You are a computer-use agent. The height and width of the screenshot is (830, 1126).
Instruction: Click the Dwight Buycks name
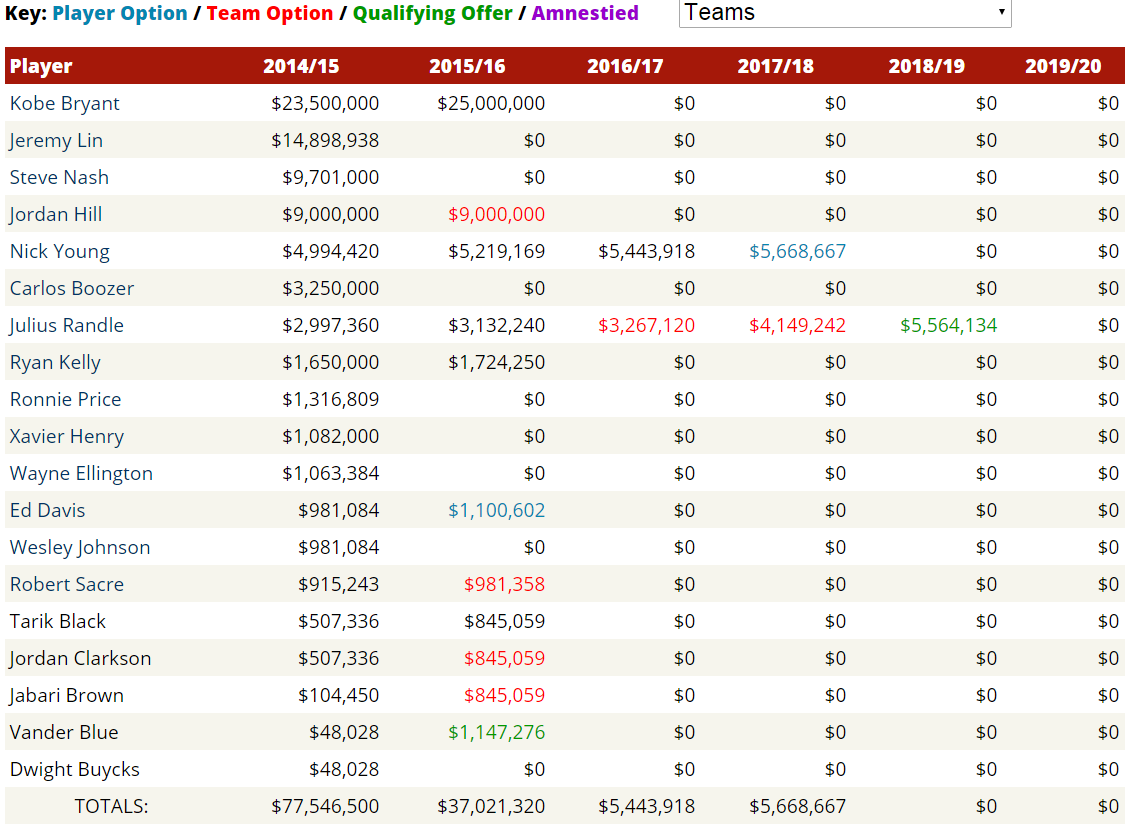[x=75, y=770]
